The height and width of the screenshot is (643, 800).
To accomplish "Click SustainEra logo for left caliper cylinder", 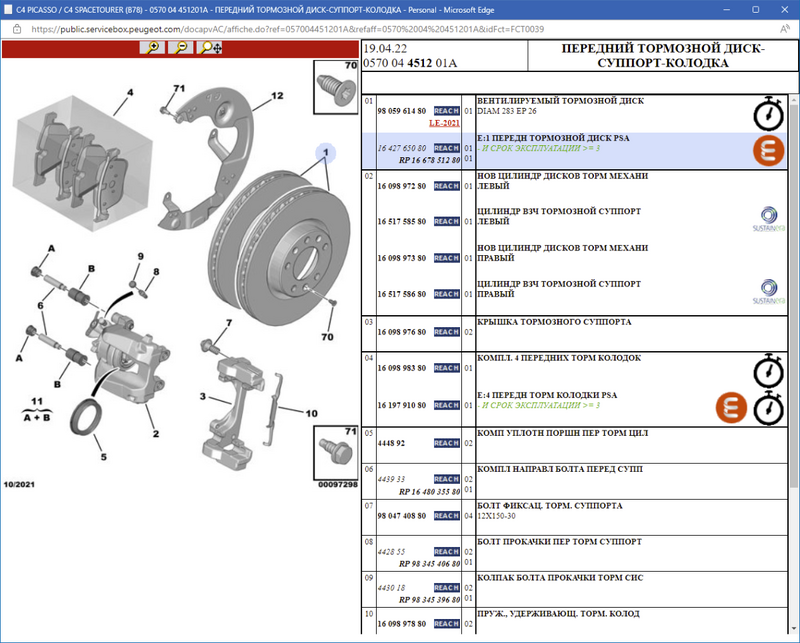I will (770, 219).
